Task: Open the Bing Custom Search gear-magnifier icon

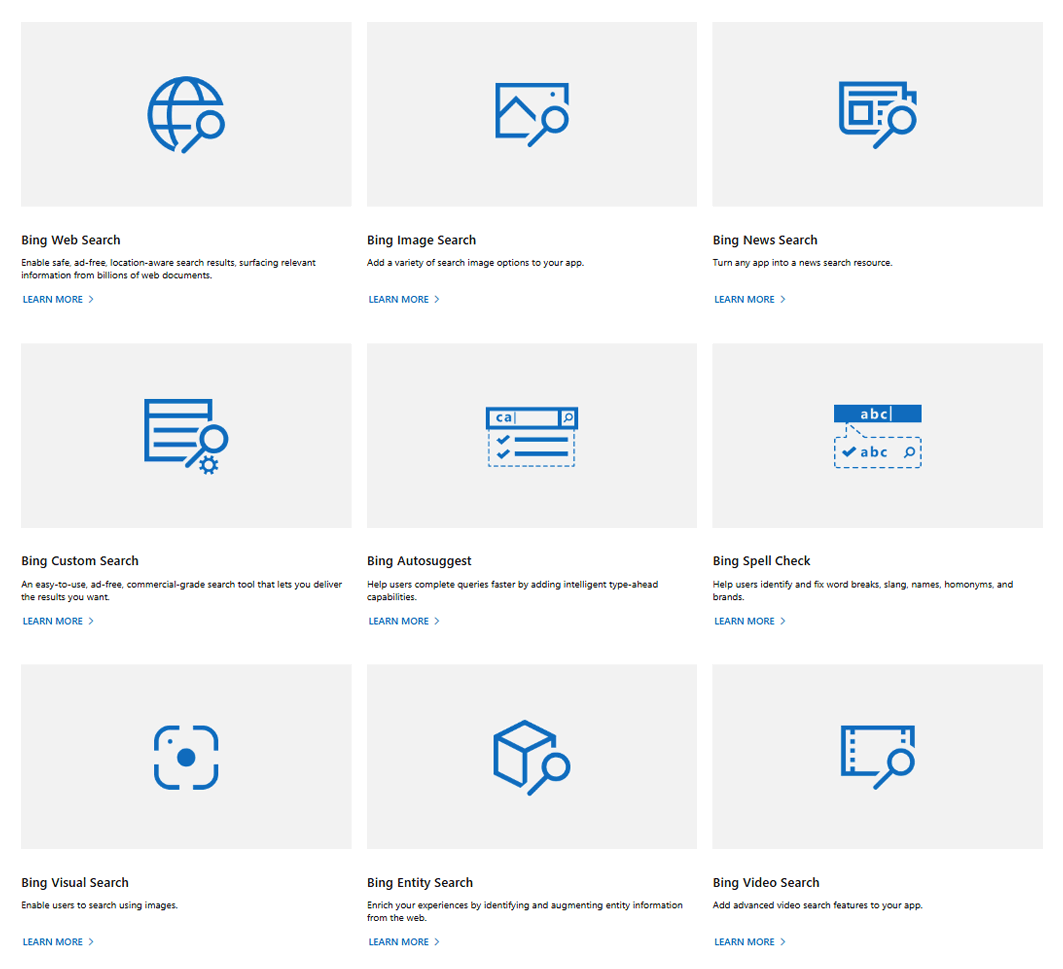Action: (186, 435)
